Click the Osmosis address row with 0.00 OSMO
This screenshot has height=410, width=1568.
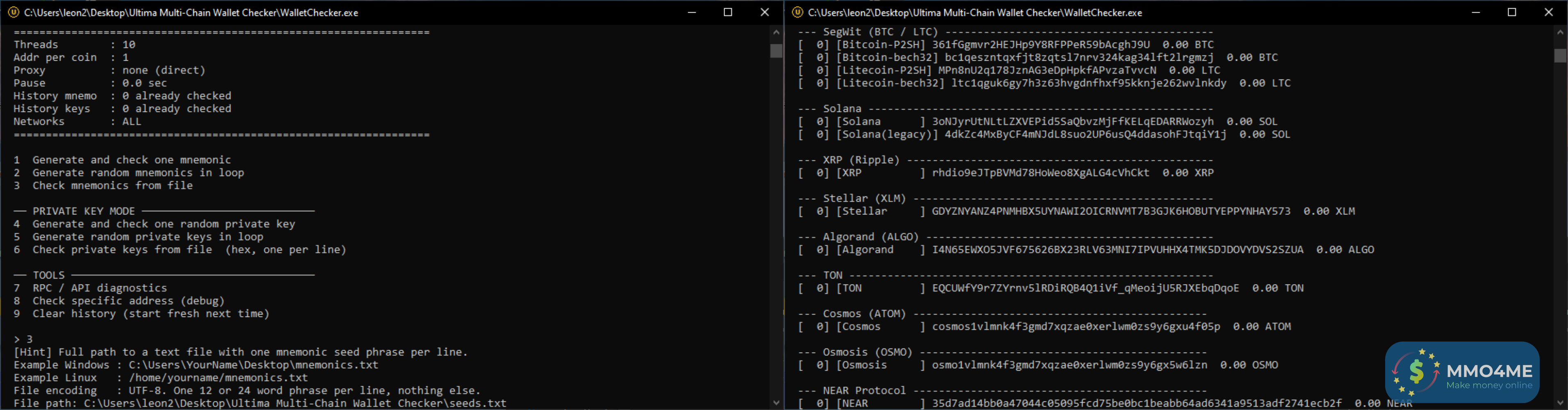click(1038, 364)
